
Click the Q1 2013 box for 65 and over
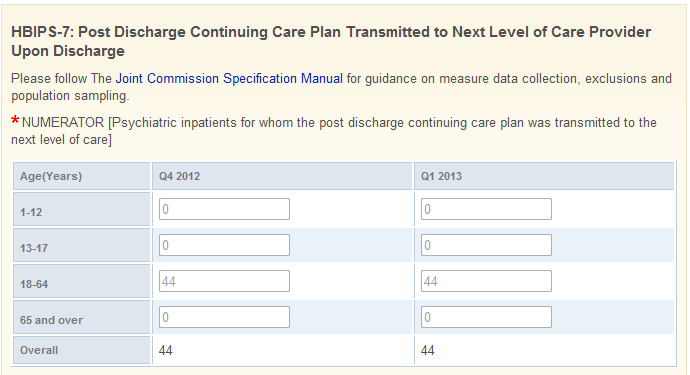pos(486,317)
